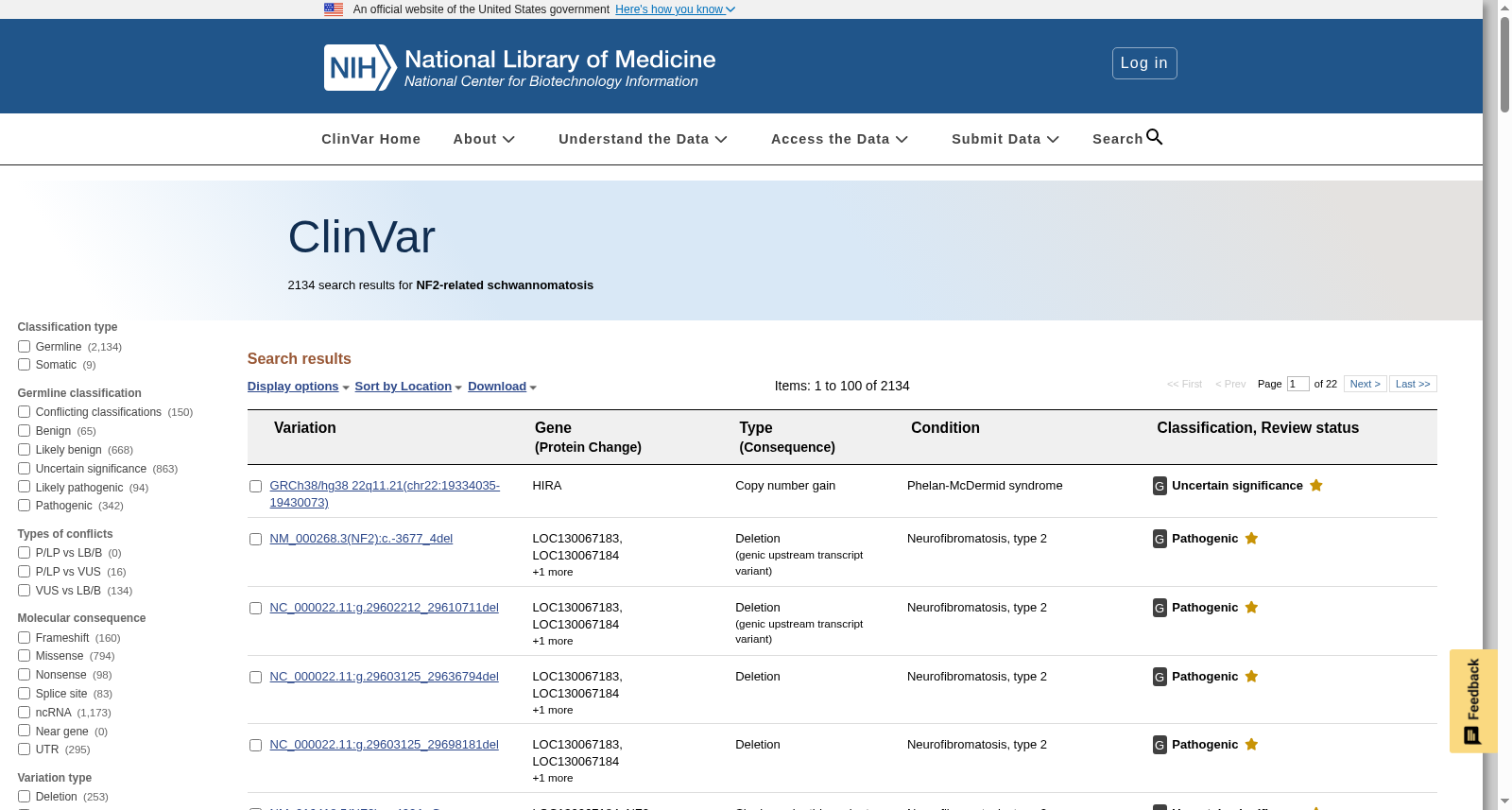Screen dimensions: 1512x810
Task: Check the Deletion variation type filter
Action: pyautogui.click(x=24, y=797)
